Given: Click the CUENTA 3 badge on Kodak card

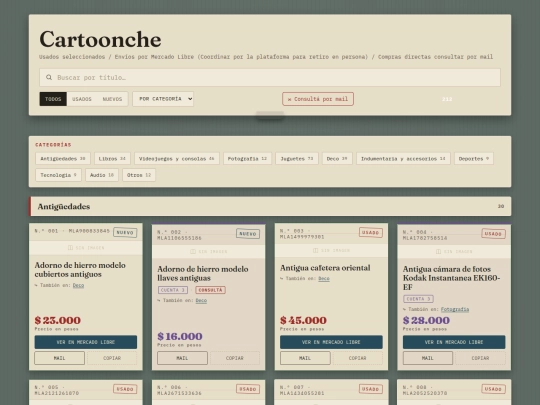Looking at the screenshot, I should 418,299.
